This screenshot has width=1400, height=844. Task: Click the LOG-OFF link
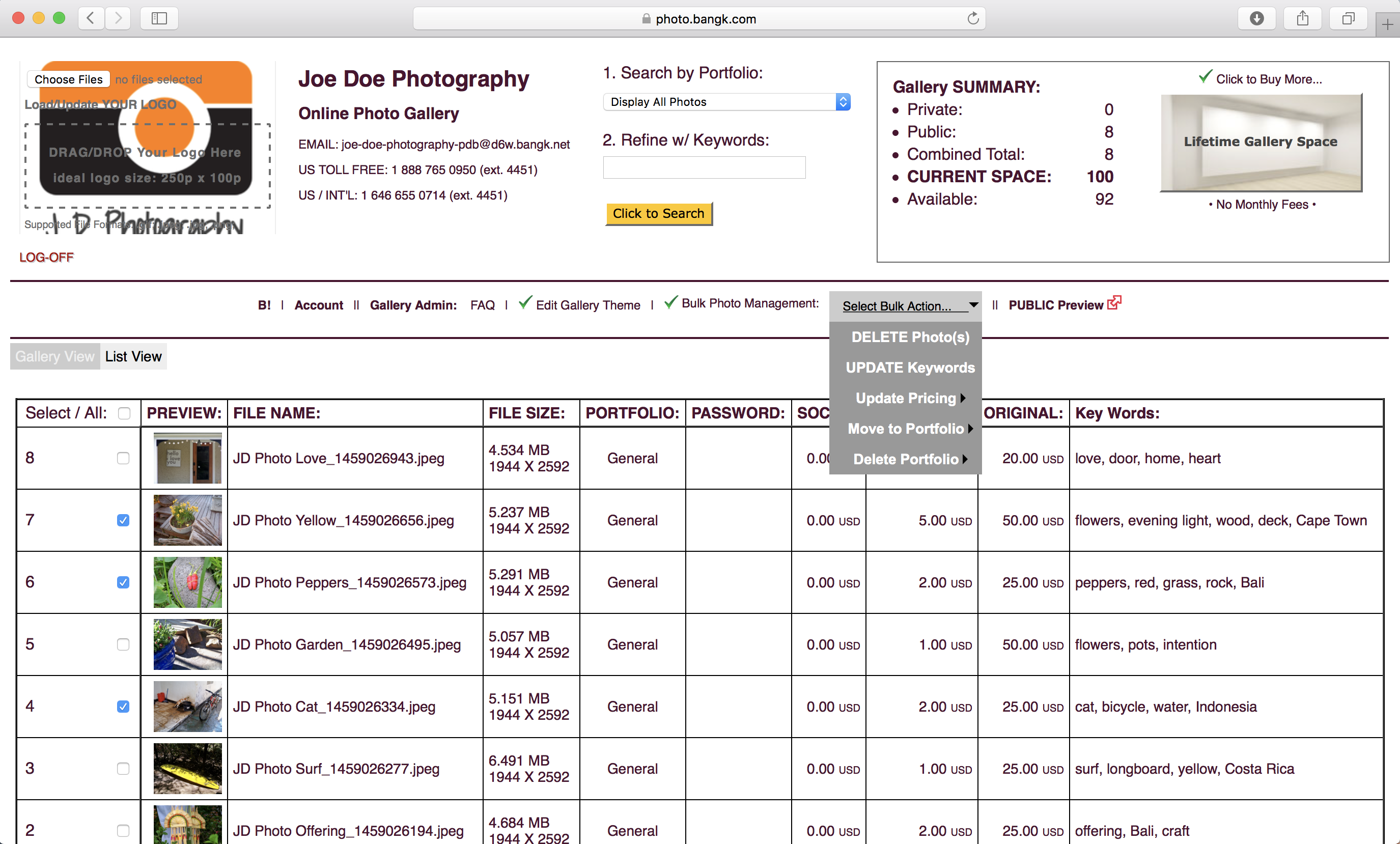point(47,257)
